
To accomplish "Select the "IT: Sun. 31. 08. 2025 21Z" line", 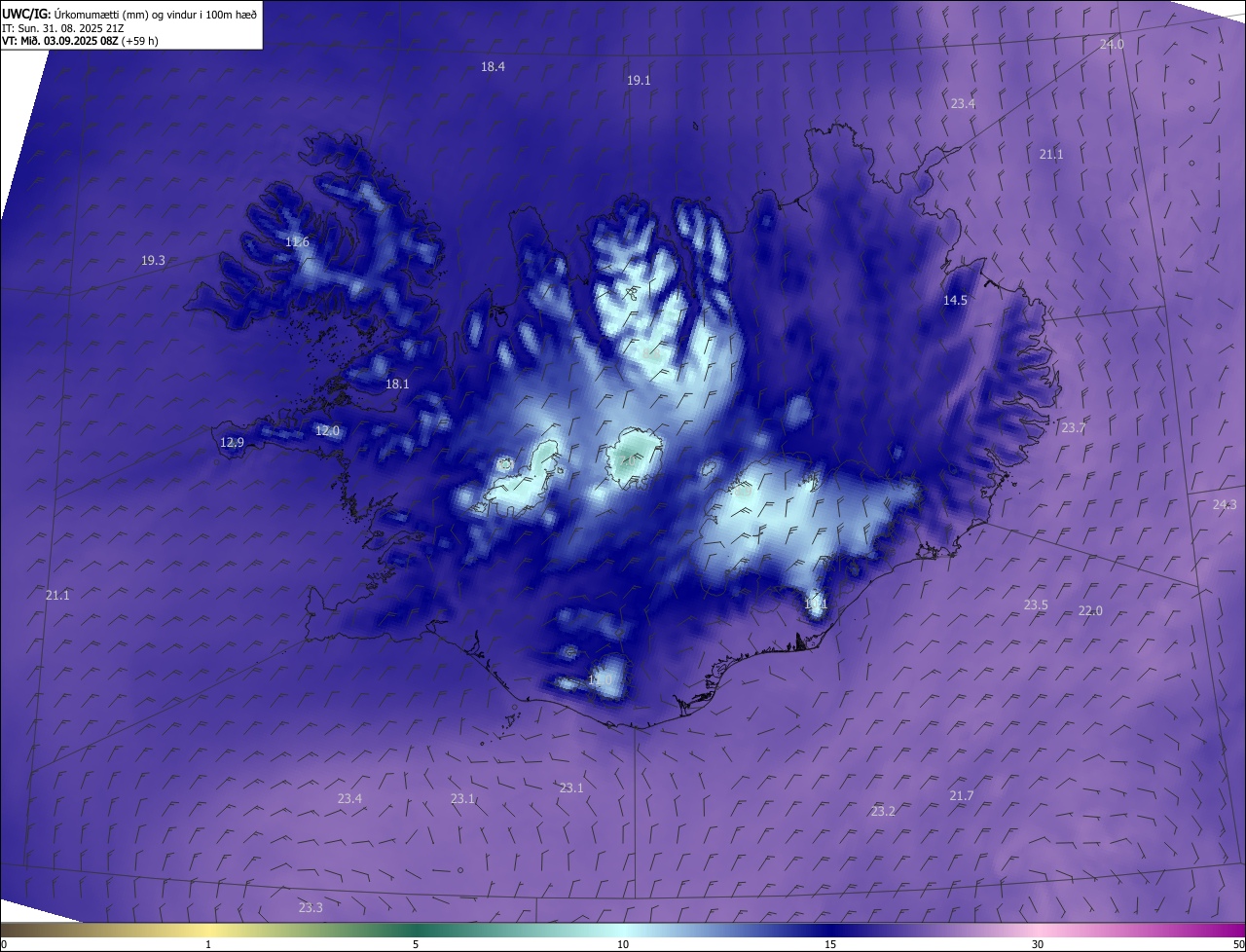I will 61,27.
